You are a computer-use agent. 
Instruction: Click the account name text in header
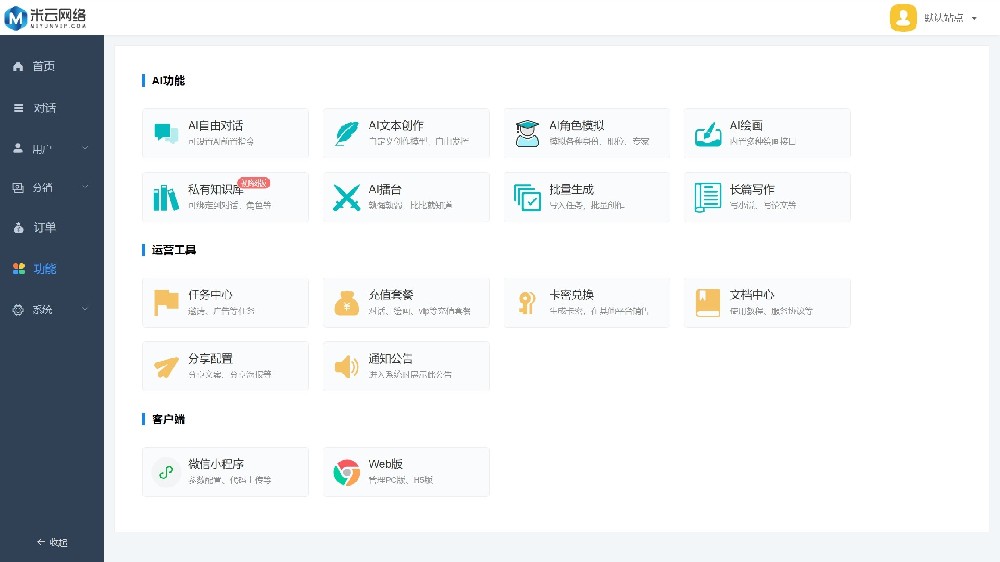click(x=944, y=18)
